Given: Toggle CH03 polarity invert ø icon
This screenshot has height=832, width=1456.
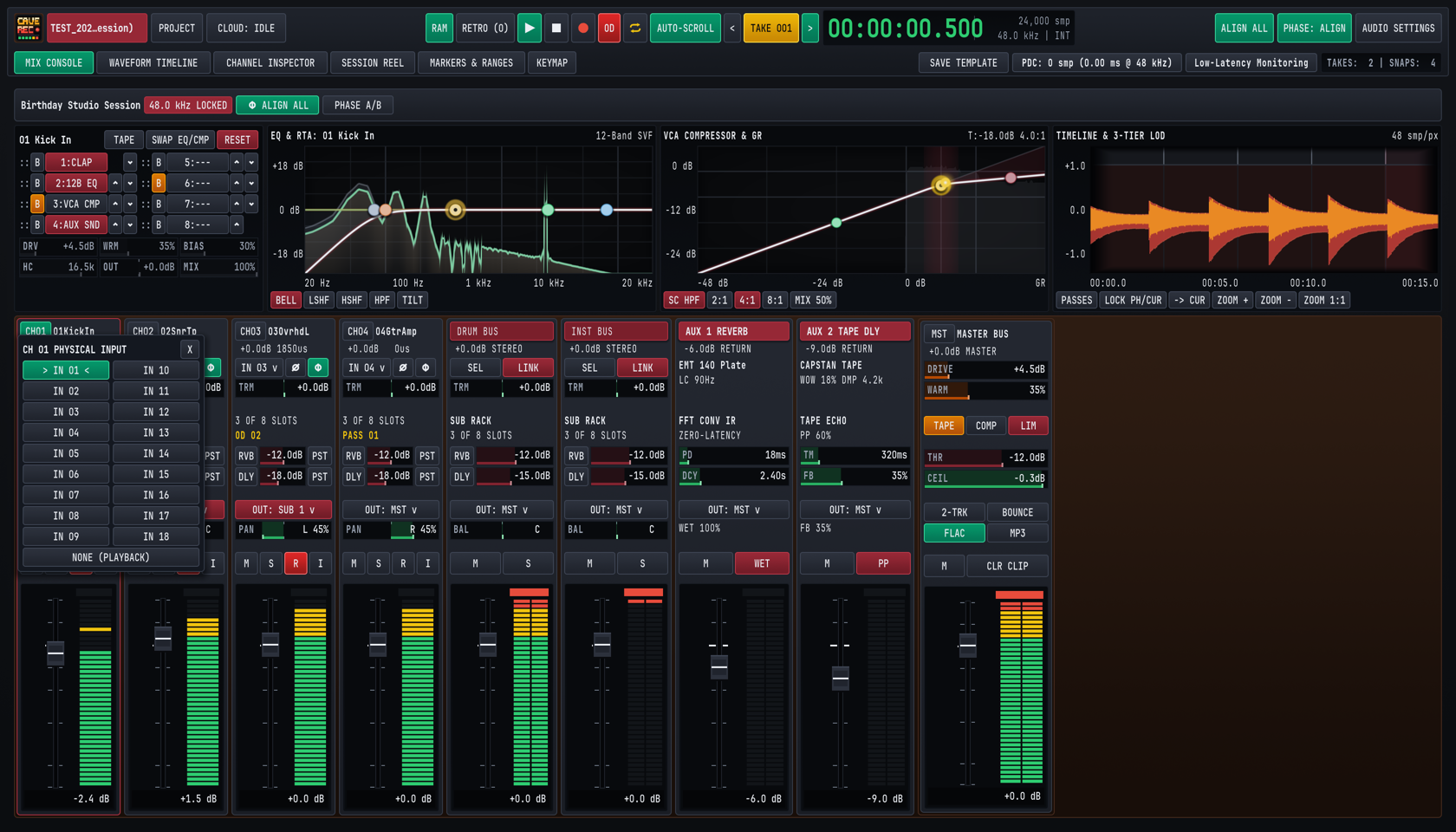Looking at the screenshot, I should (x=296, y=367).
